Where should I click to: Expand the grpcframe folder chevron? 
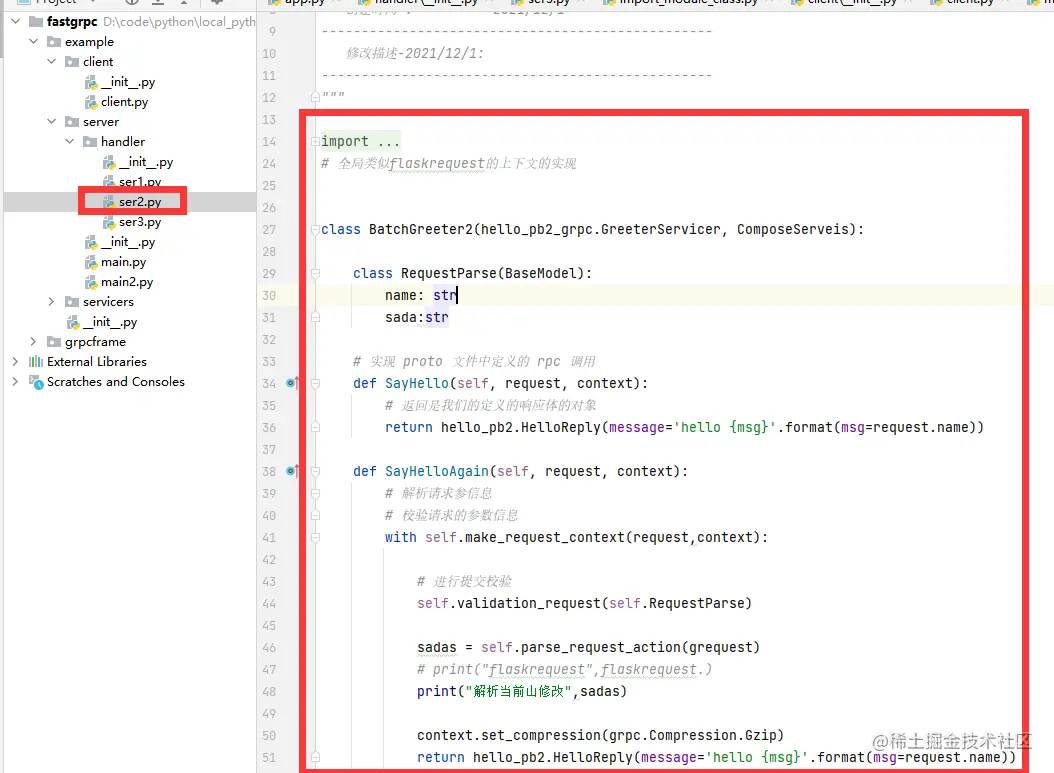[34, 341]
